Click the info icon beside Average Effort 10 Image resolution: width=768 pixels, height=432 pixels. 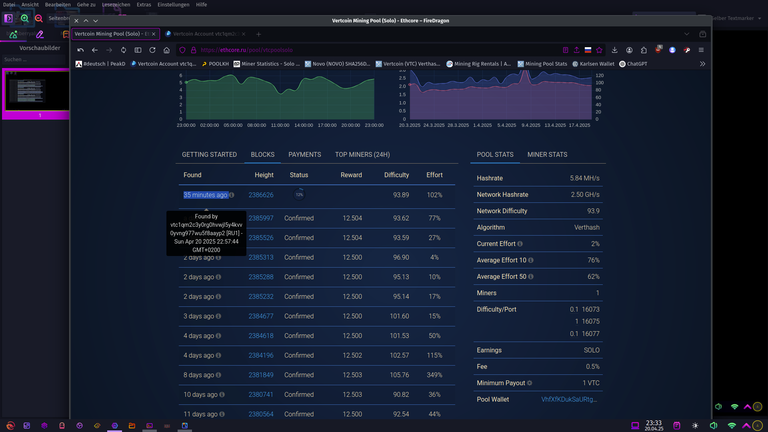tap(531, 260)
